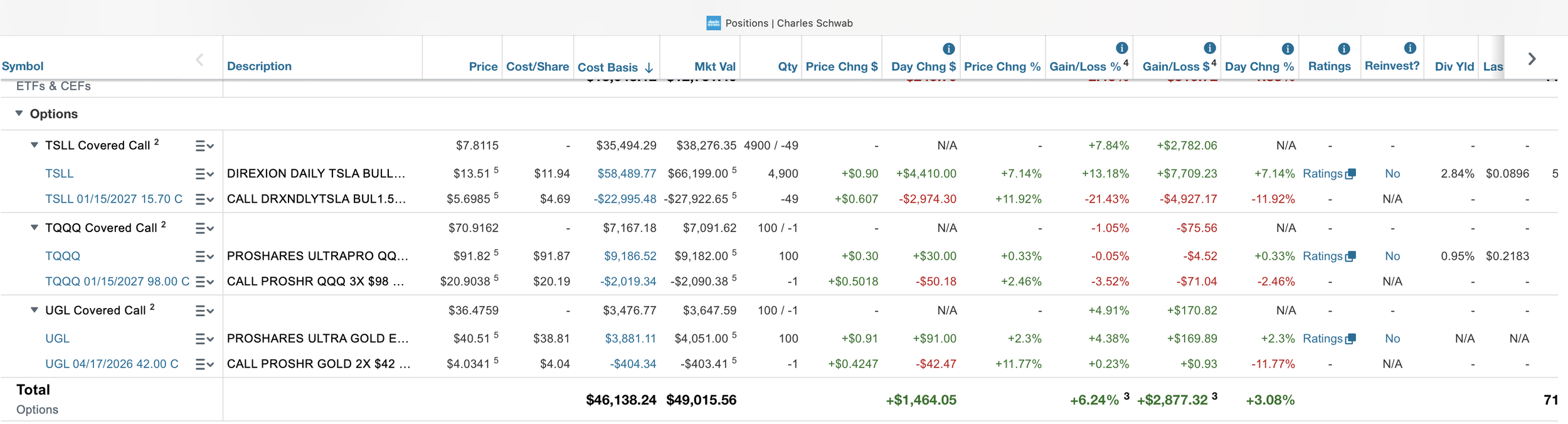Viewport: 1568px width, 424px height.
Task: Open action menu for TQQQ stock row
Action: (x=204, y=257)
